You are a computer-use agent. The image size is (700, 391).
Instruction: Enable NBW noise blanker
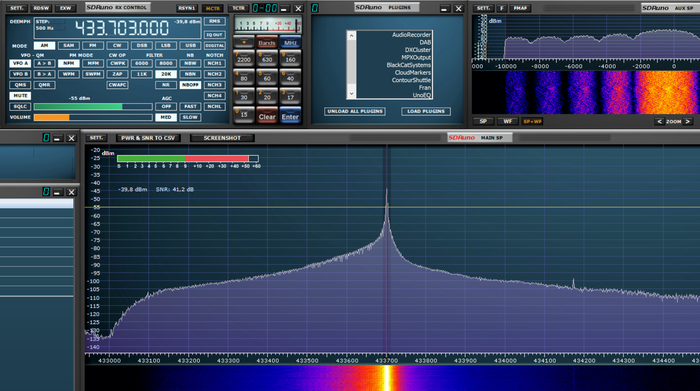pos(190,63)
